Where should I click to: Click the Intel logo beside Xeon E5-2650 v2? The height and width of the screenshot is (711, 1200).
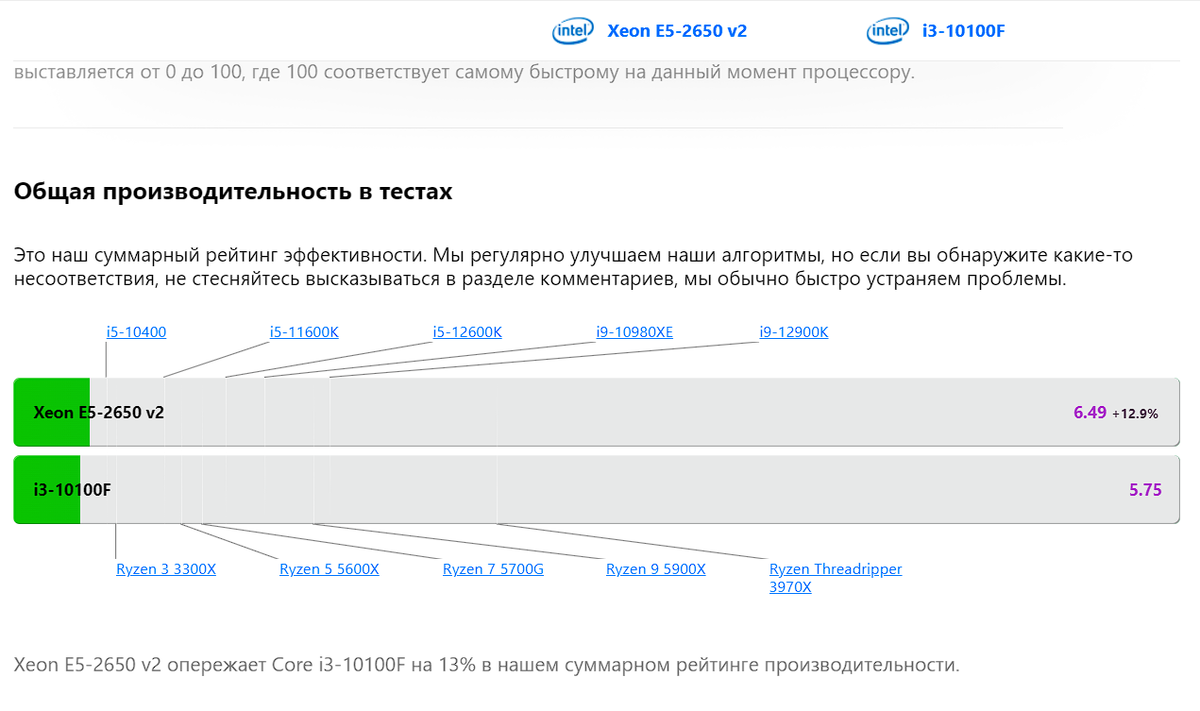pyautogui.click(x=571, y=31)
